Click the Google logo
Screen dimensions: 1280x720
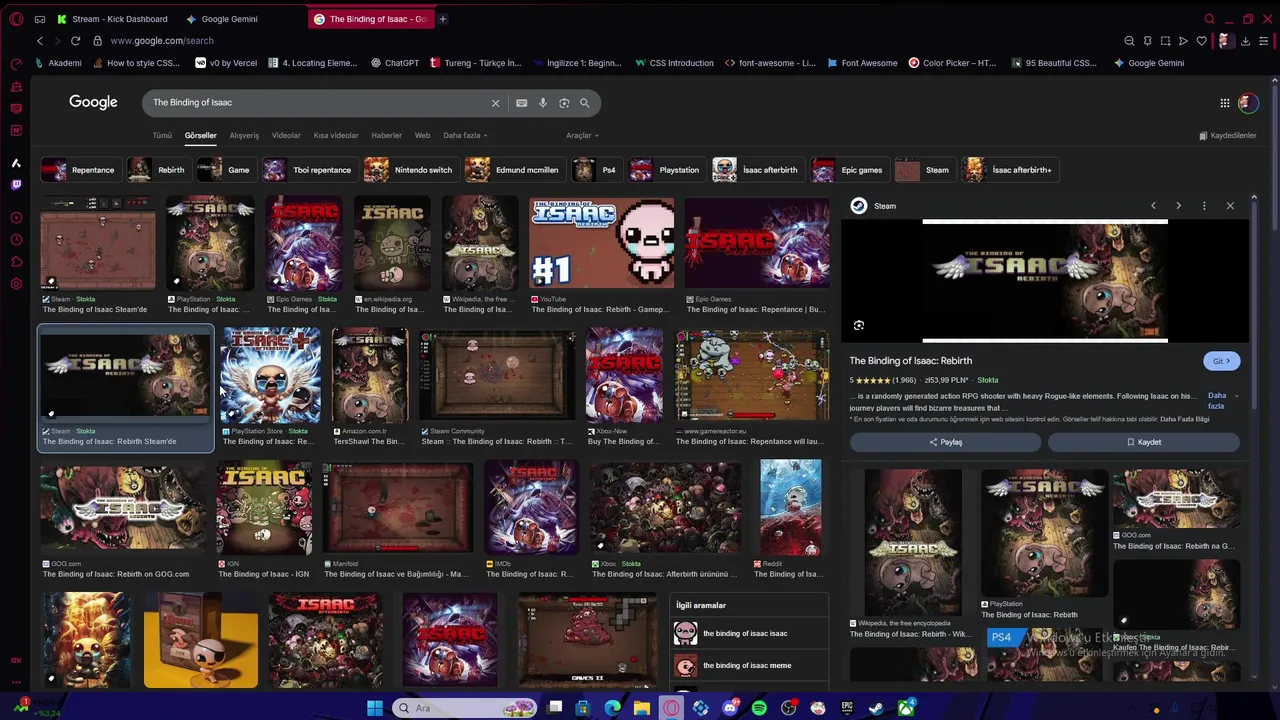point(93,102)
